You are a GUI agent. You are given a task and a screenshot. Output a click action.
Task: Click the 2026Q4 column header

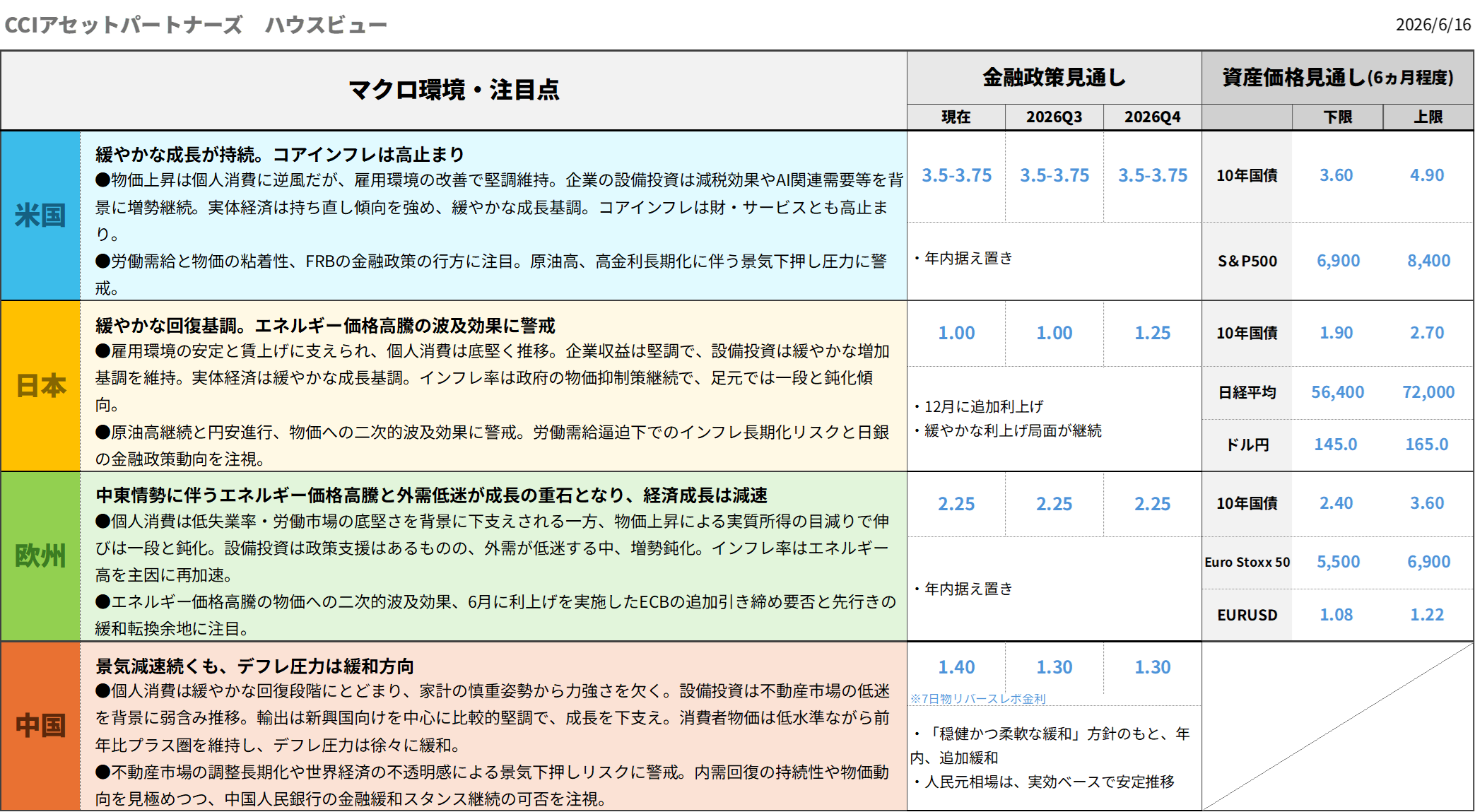click(1152, 117)
